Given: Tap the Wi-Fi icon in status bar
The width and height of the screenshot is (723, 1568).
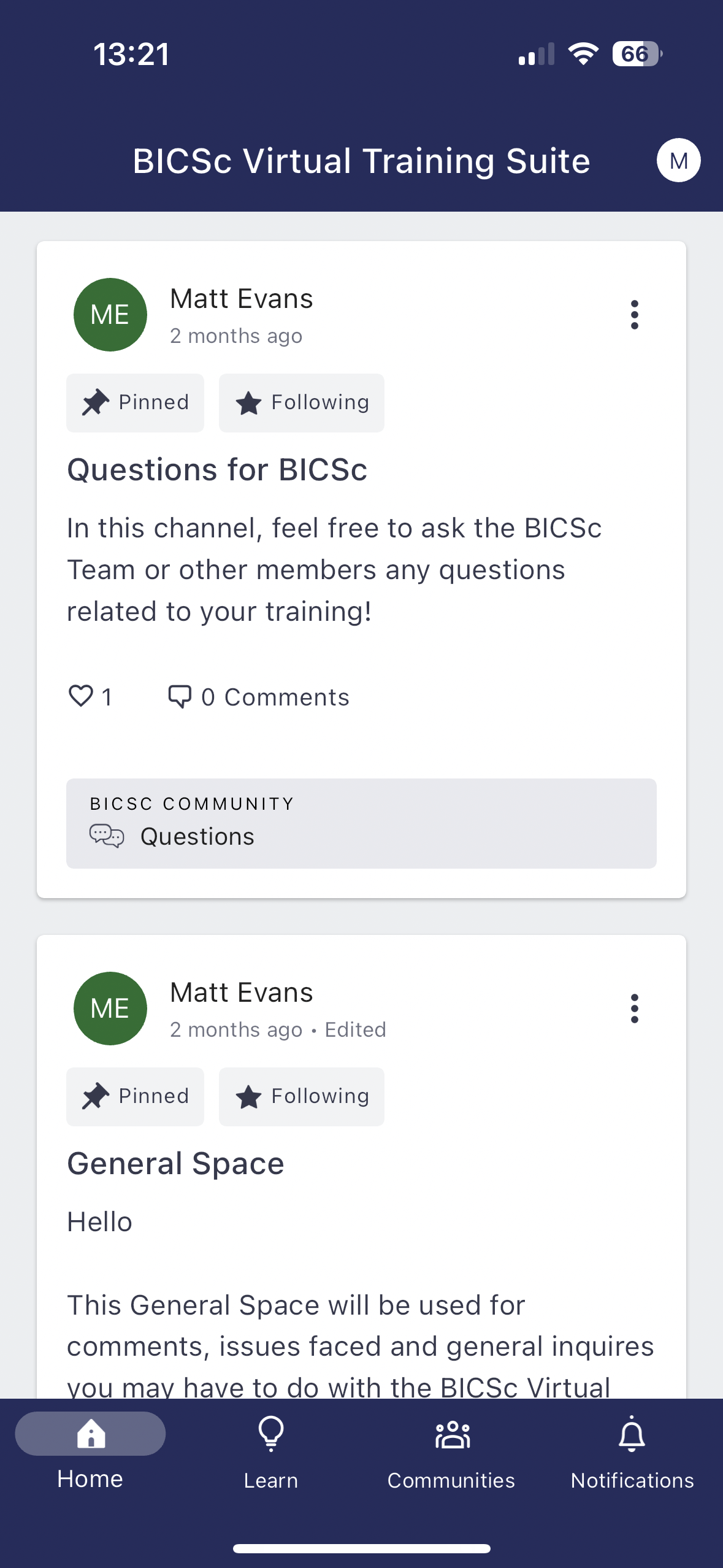Looking at the screenshot, I should [583, 54].
